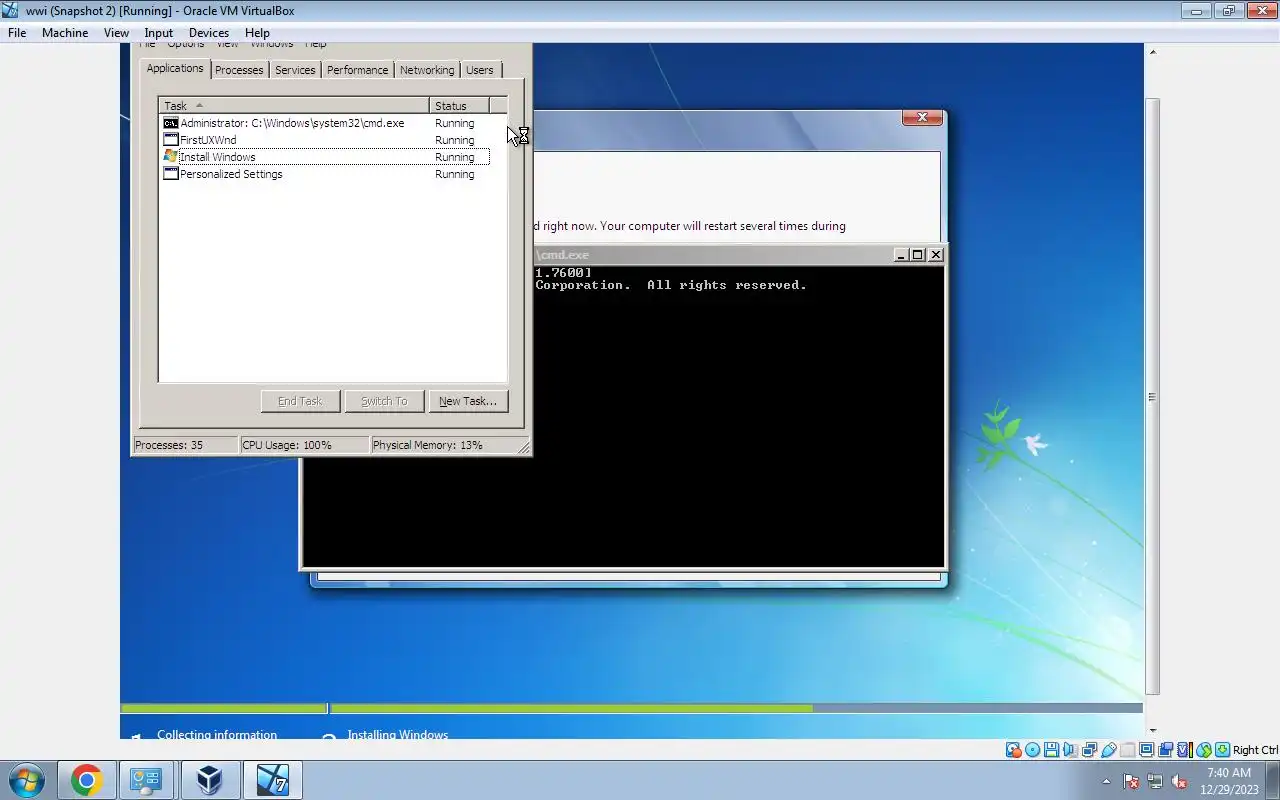Select the 'Personalized Settings' task row

[325, 174]
